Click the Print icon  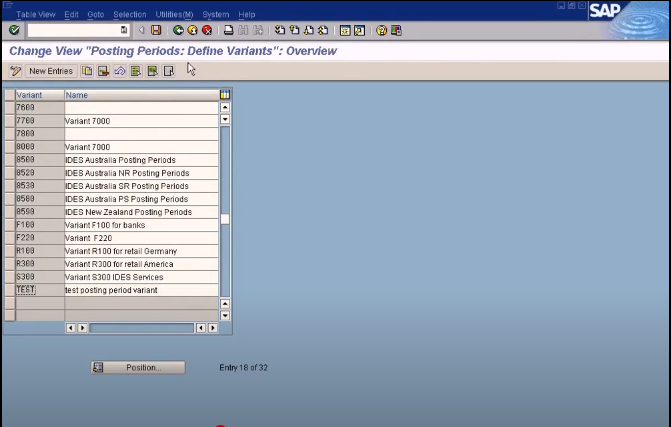[x=229, y=30]
